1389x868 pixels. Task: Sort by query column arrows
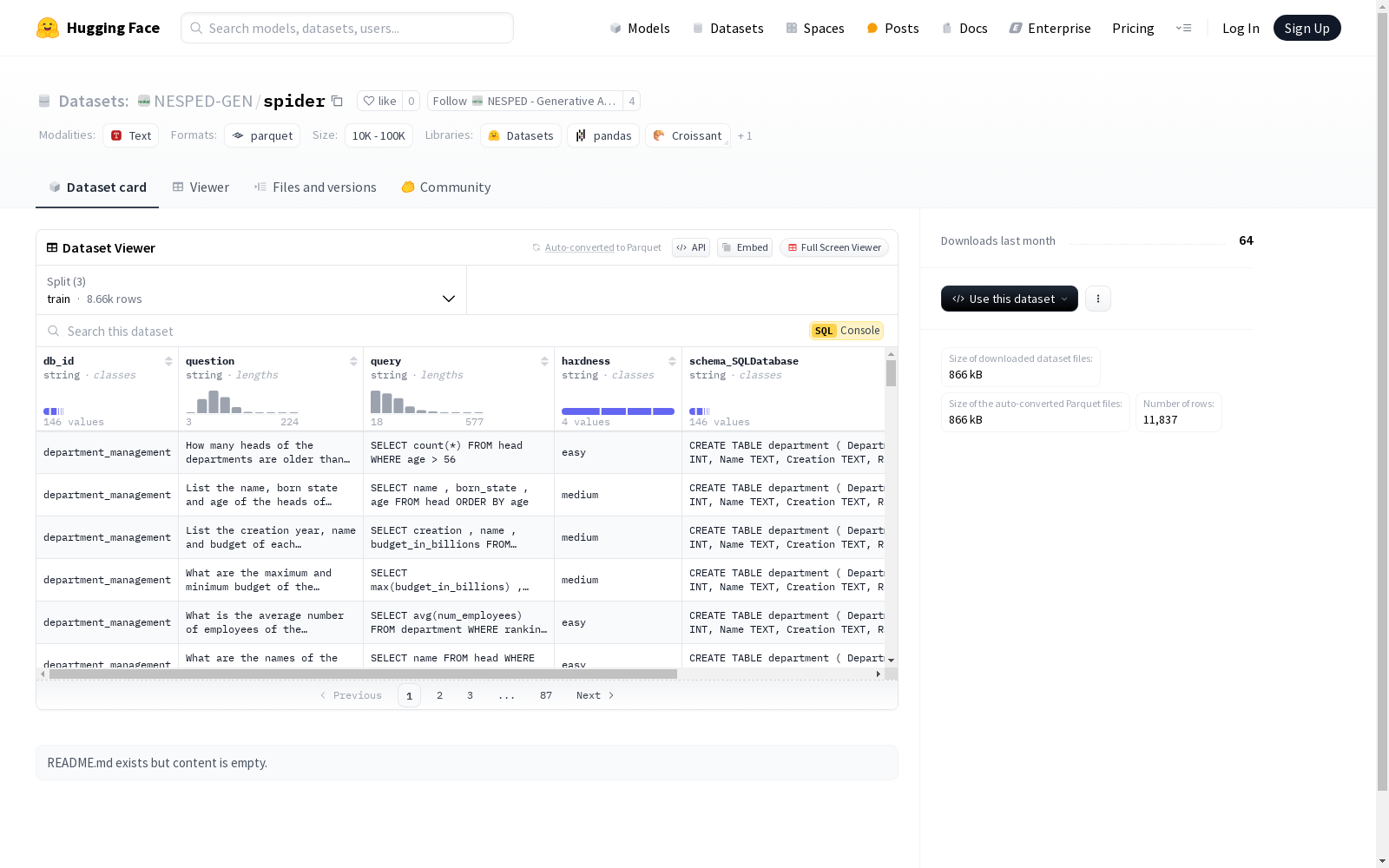click(544, 361)
